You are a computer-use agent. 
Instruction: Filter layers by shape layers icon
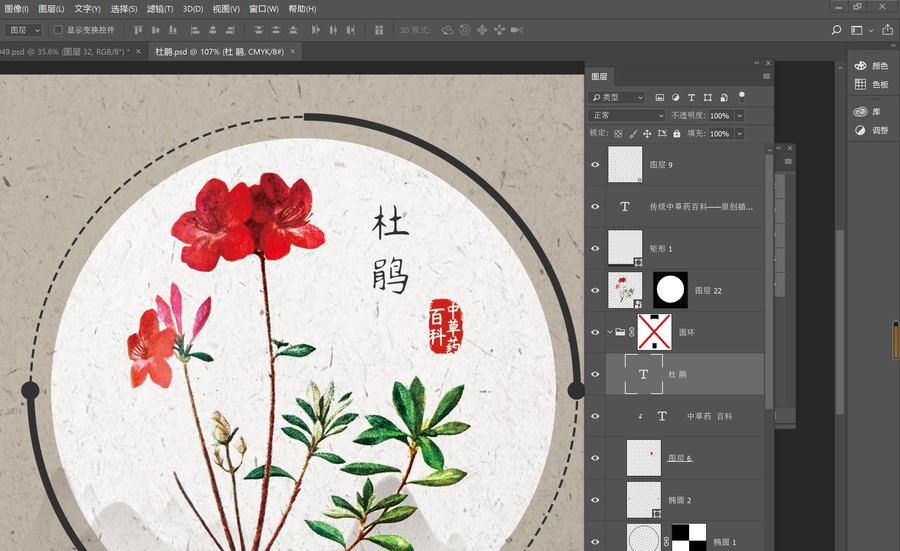708,98
